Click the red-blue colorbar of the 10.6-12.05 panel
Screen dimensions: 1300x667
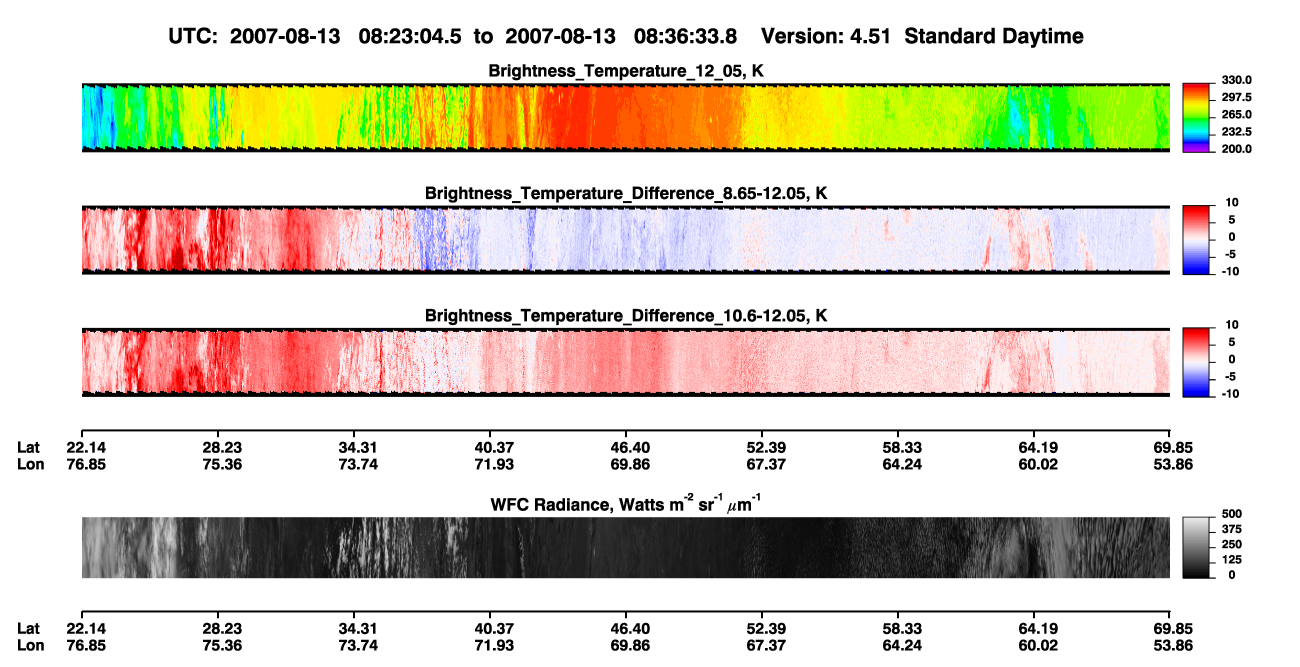pyautogui.click(x=1197, y=360)
